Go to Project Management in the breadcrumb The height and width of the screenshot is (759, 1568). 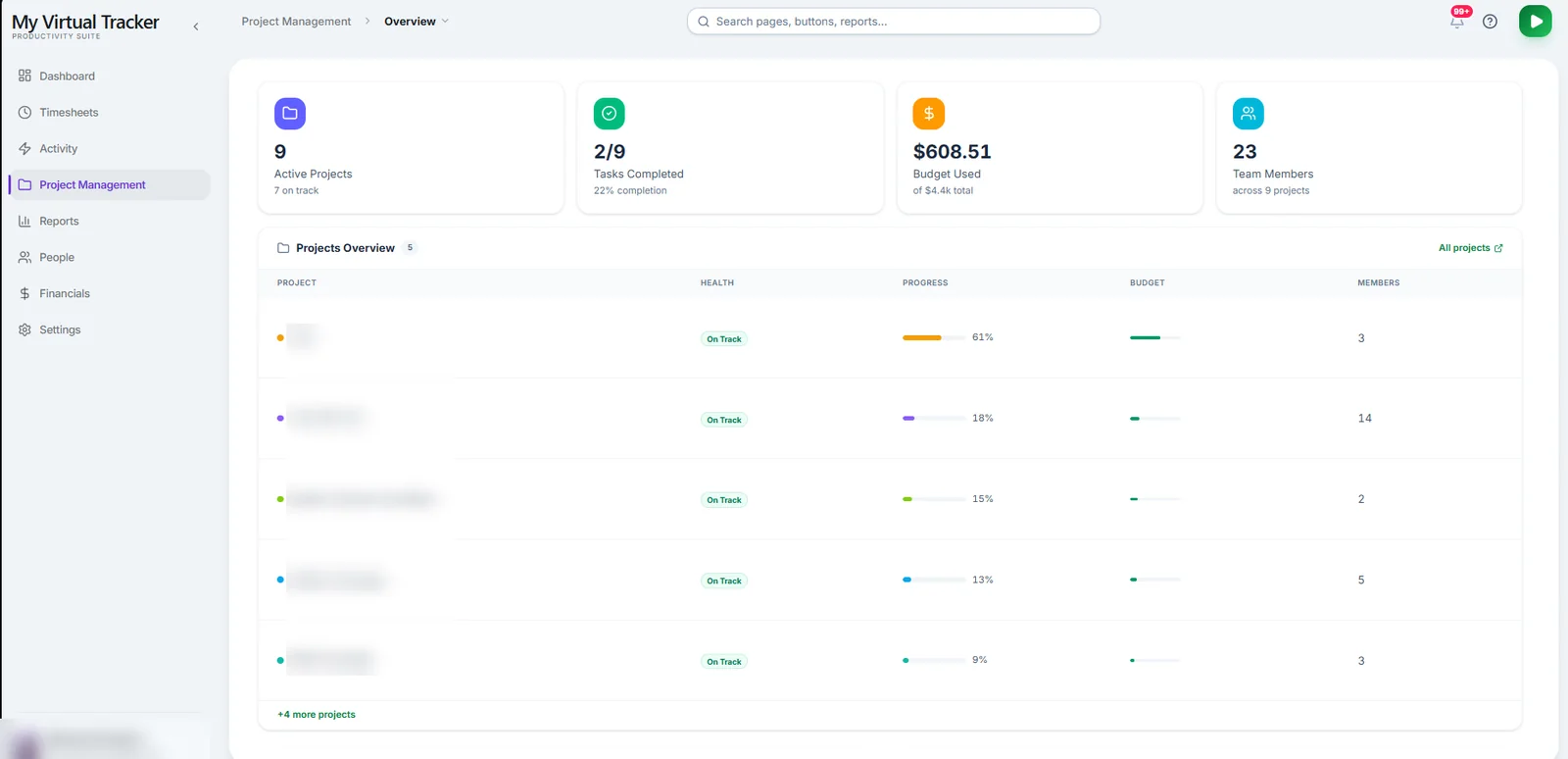pyautogui.click(x=296, y=22)
